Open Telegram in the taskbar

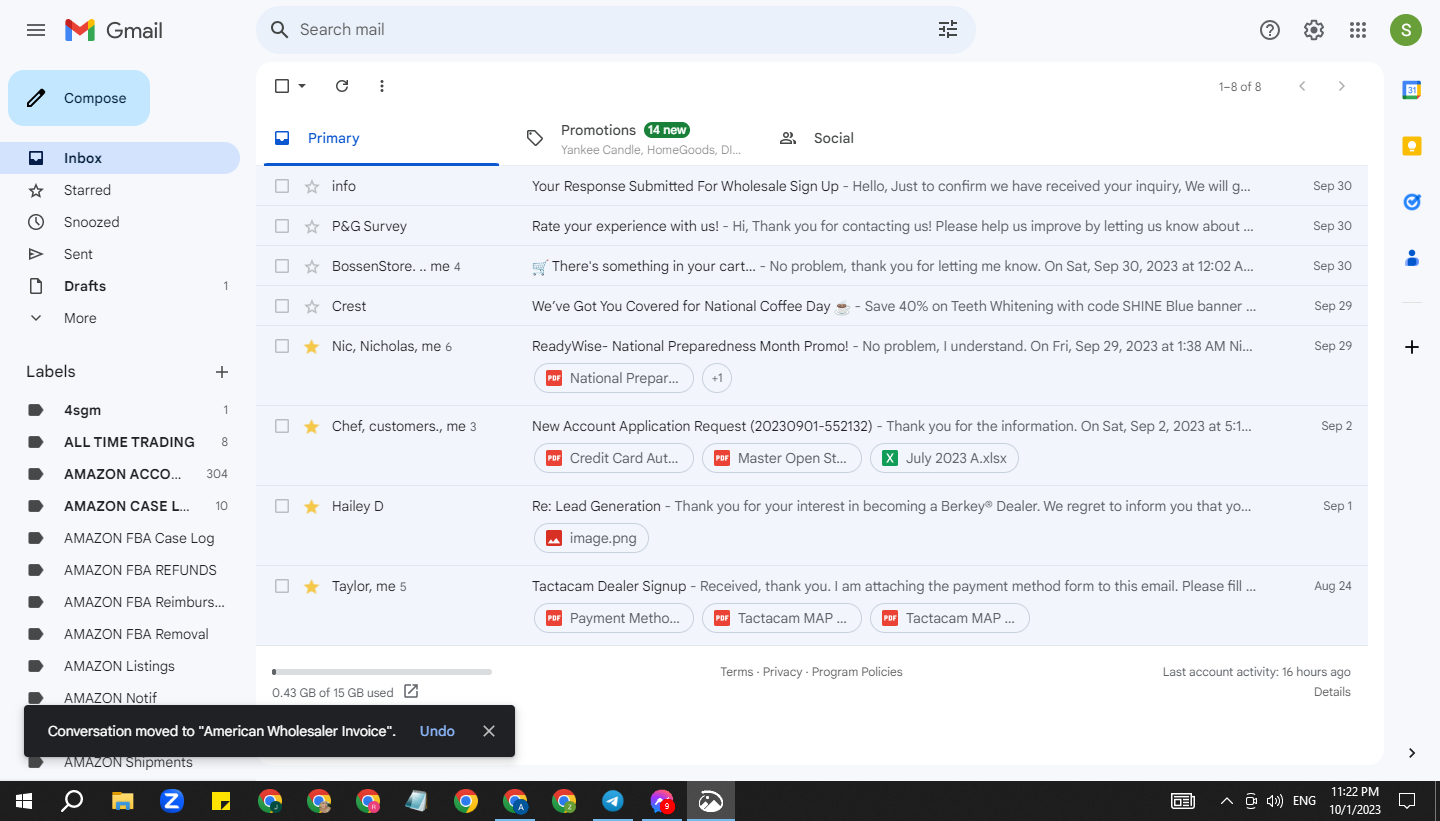coord(613,801)
